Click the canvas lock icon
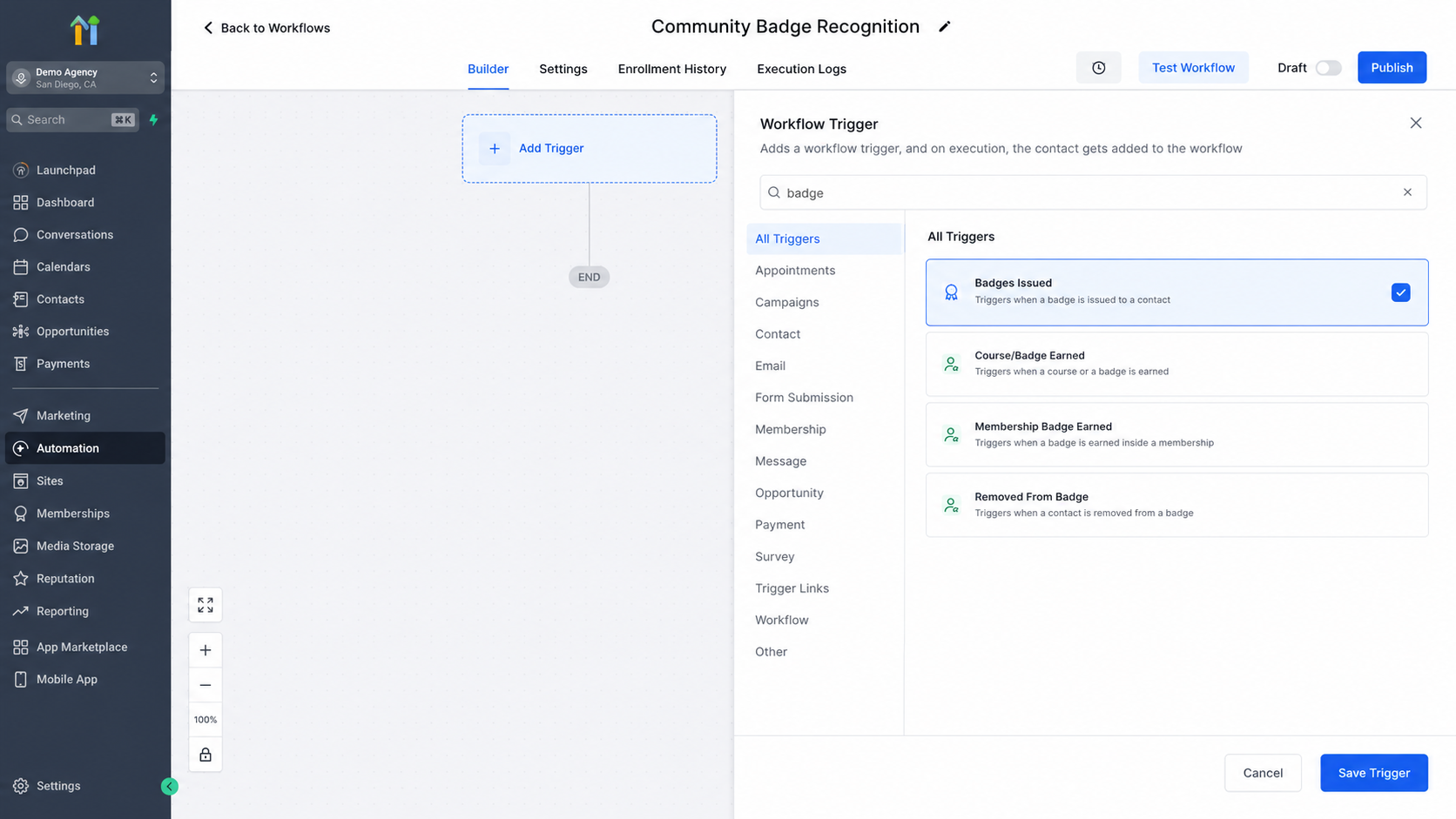 (x=206, y=755)
